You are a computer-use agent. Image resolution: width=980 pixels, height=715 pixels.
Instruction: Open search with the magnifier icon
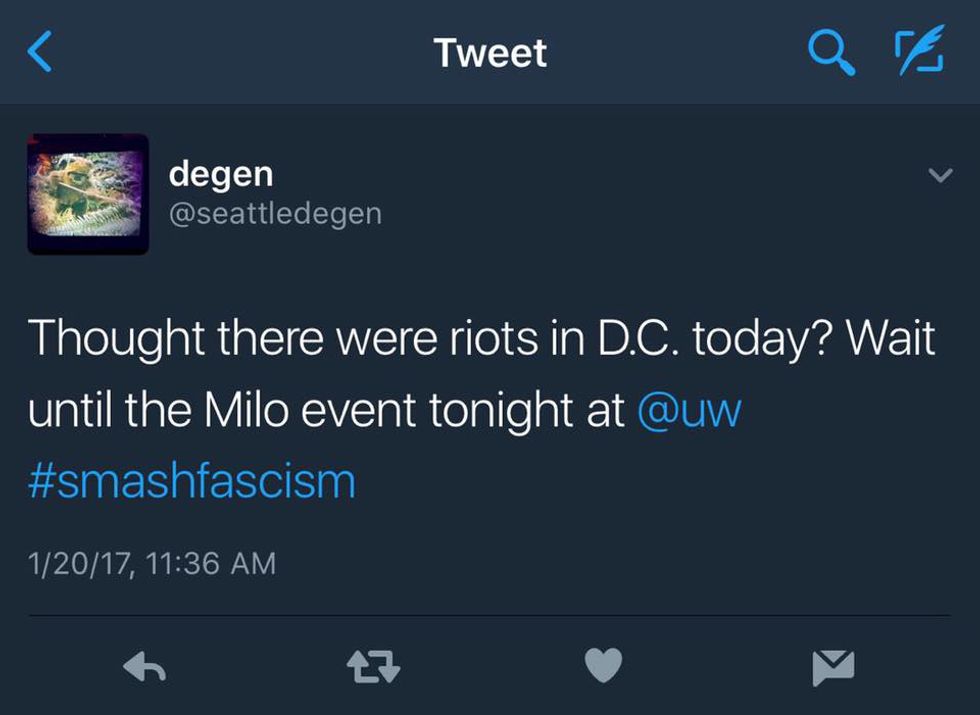point(831,53)
